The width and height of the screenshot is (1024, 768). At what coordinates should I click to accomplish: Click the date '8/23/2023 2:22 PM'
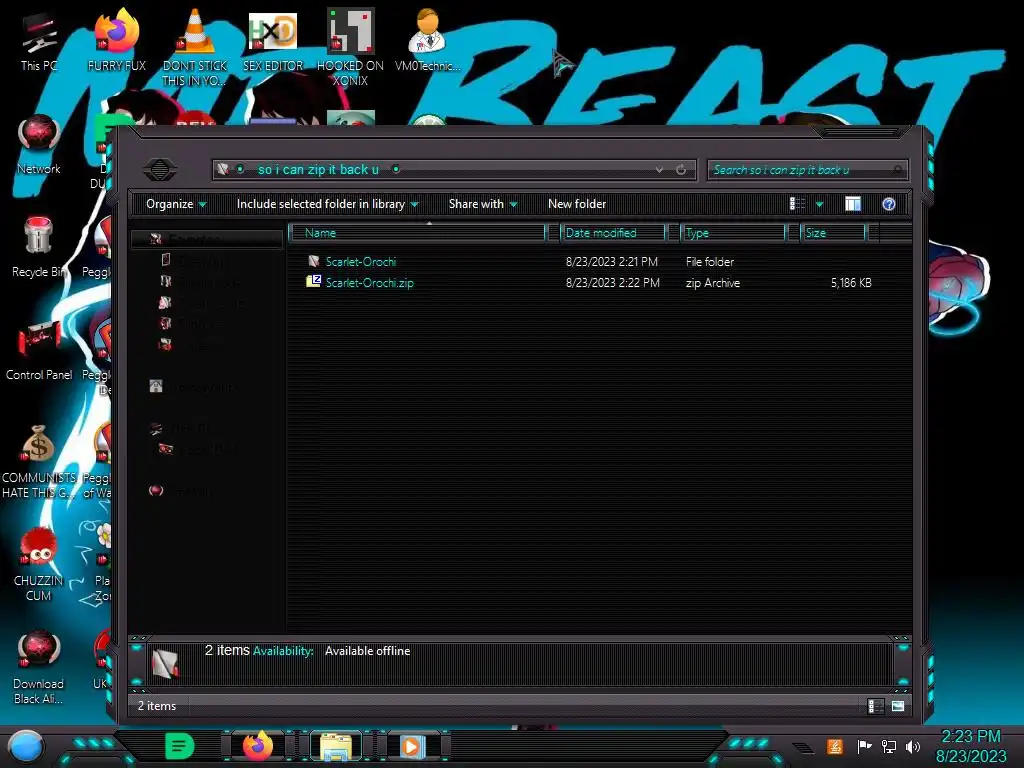[x=613, y=283]
